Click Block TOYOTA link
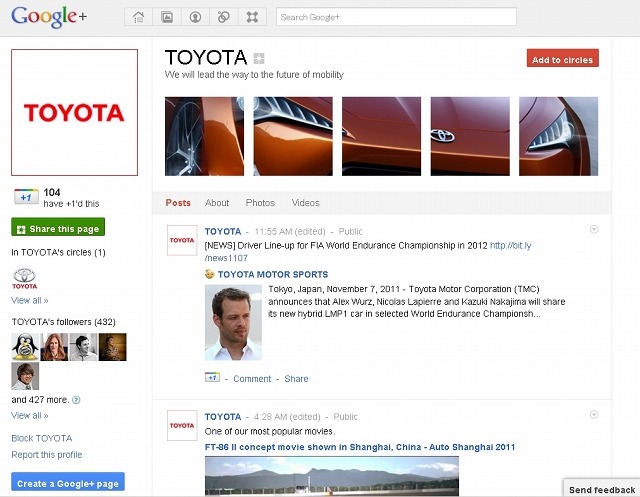The image size is (640, 497). pos(42,438)
